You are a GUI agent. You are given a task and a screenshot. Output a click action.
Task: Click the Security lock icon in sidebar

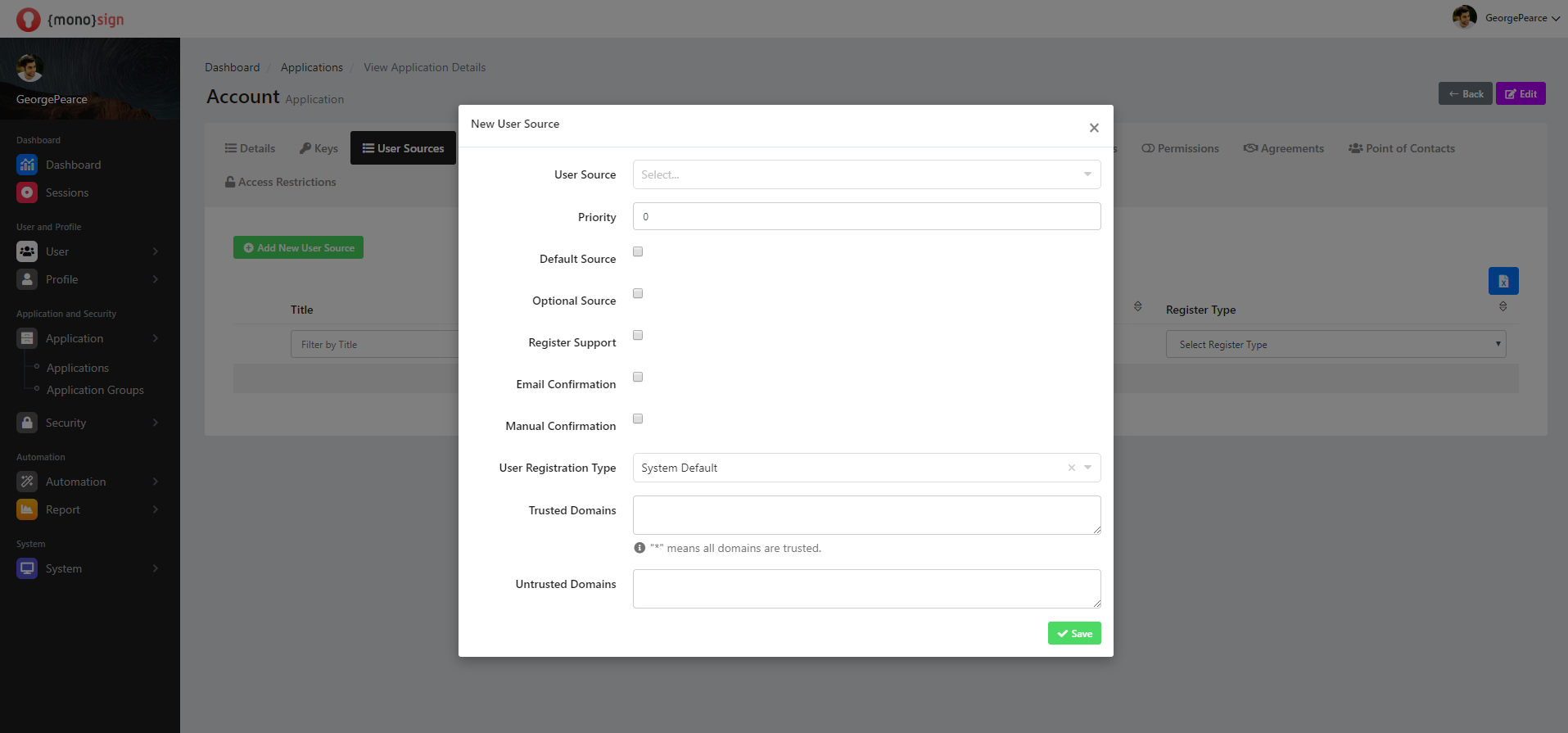click(27, 423)
